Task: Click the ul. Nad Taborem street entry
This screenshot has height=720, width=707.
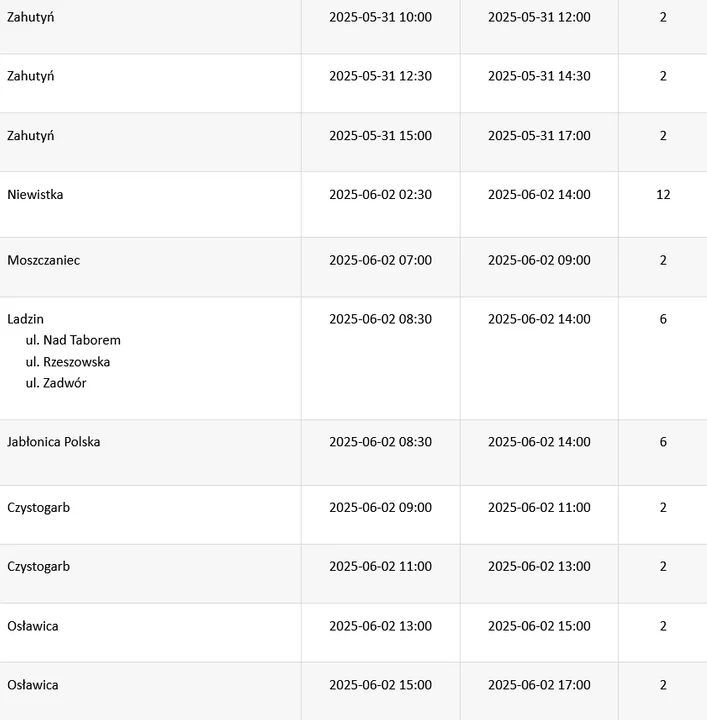Action: [73, 340]
